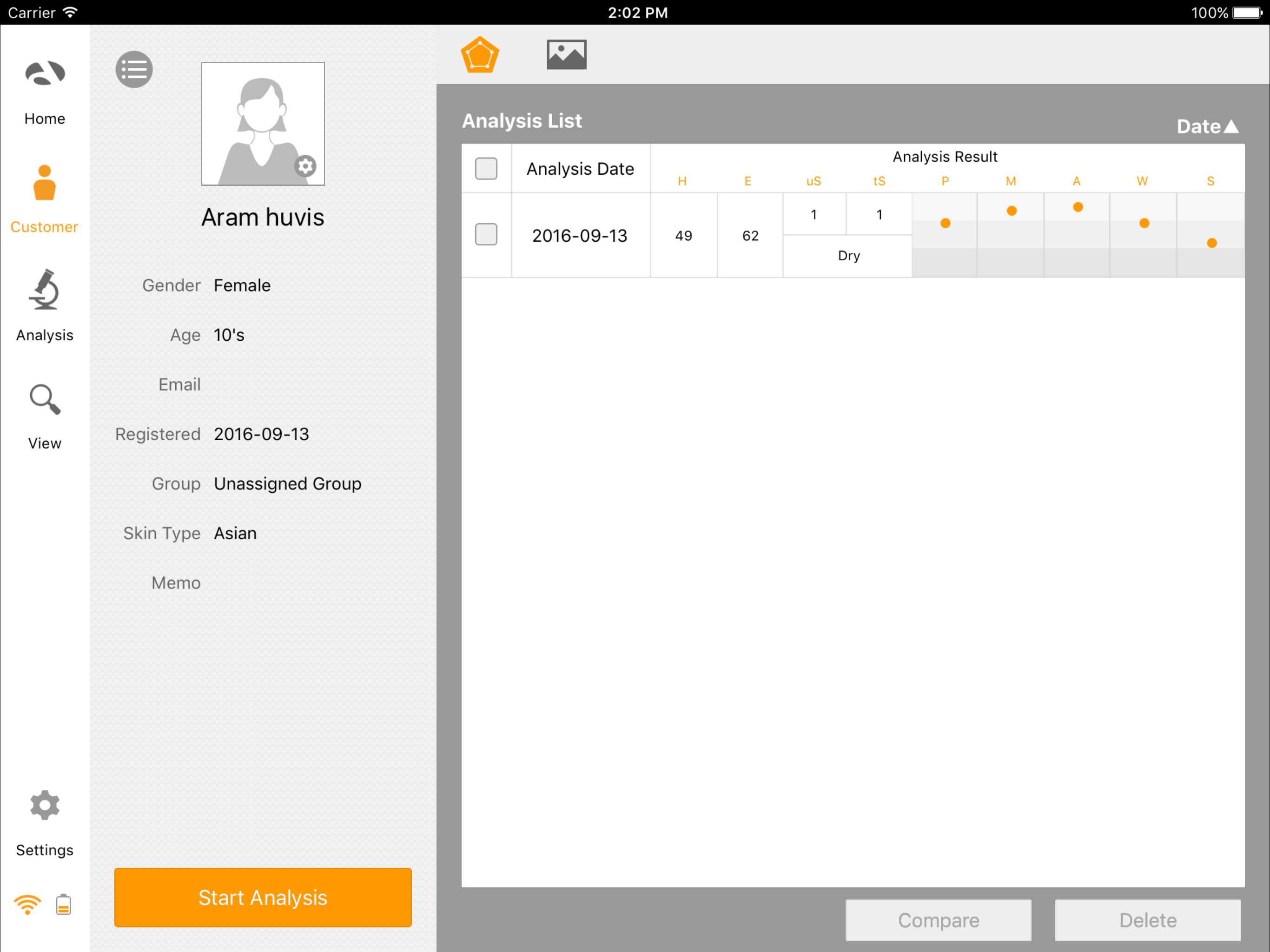Click the Analysis Date column header

click(x=580, y=169)
